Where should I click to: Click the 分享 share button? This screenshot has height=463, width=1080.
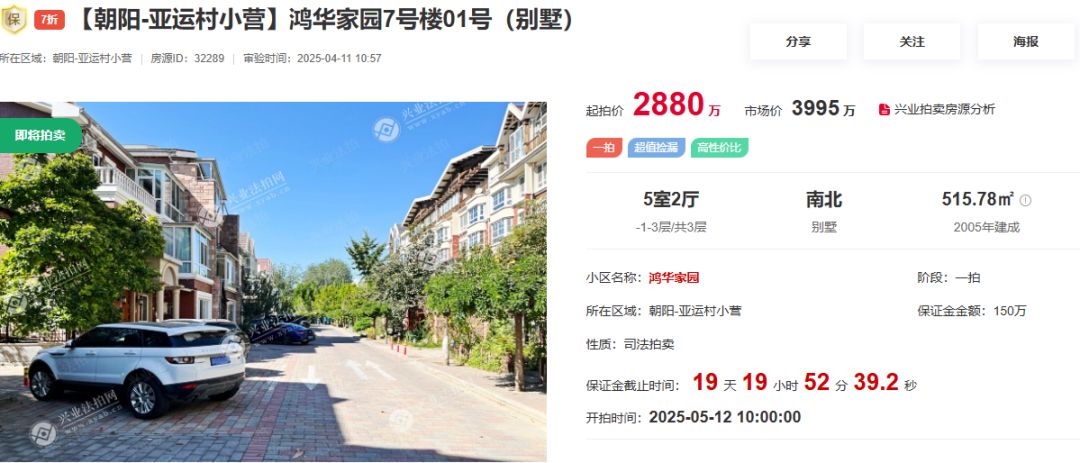tap(798, 41)
